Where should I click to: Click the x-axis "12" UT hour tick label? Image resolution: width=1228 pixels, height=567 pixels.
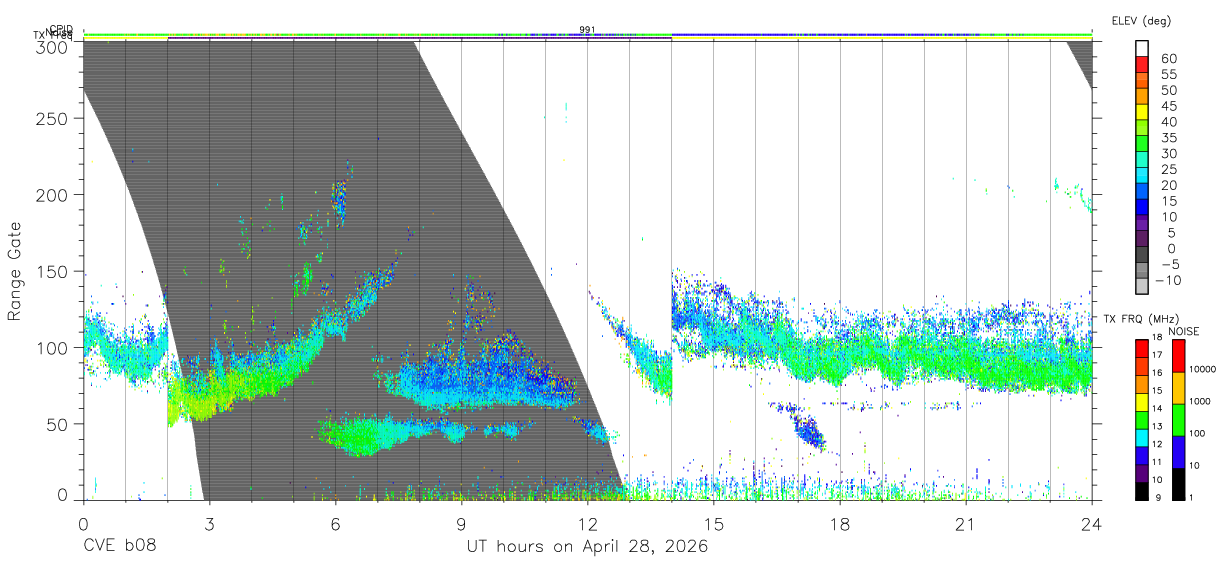[587, 524]
